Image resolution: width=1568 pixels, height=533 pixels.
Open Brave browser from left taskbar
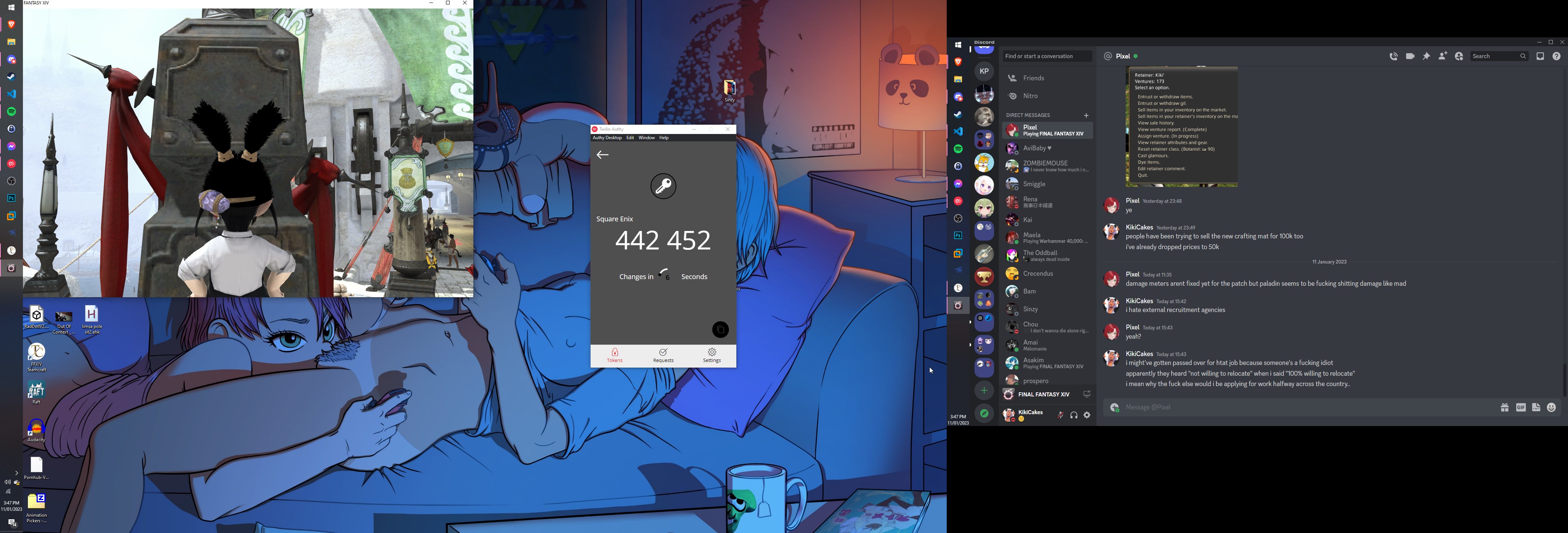coord(11,24)
